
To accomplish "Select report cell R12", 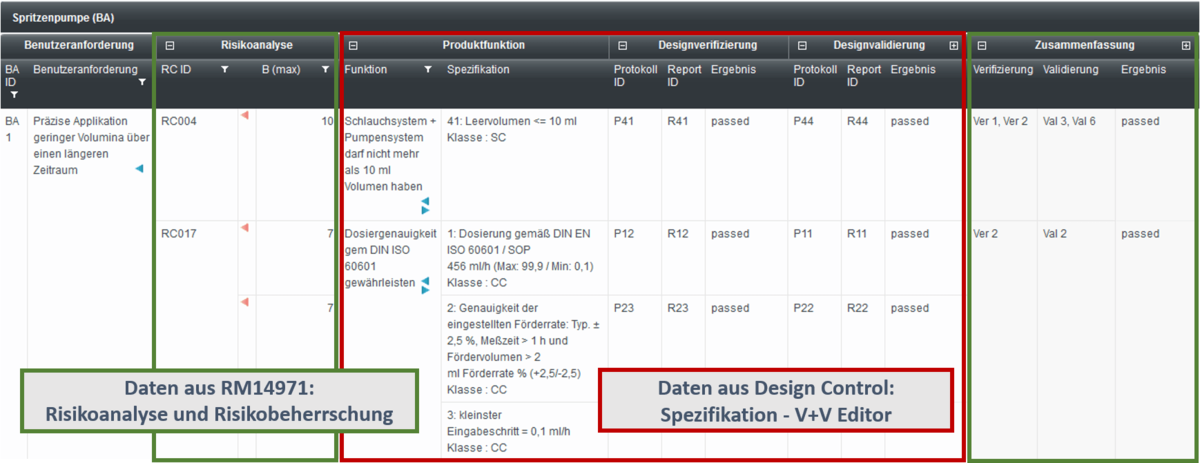I will (677, 234).
